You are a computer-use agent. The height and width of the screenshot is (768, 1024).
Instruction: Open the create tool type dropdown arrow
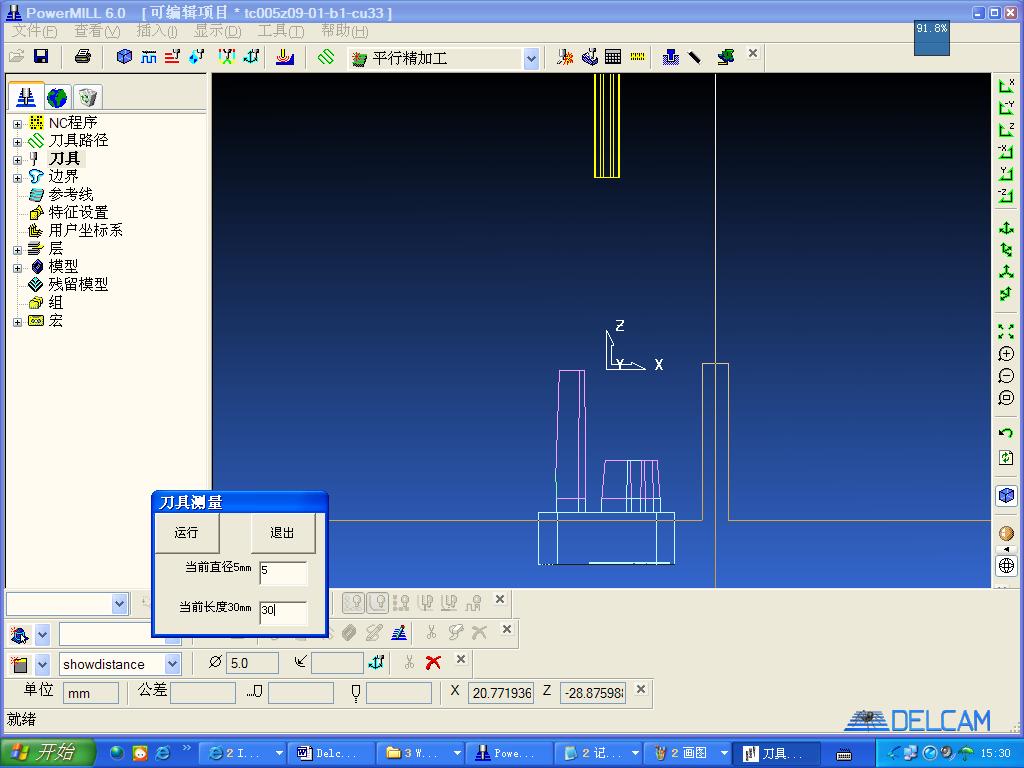pos(42,665)
